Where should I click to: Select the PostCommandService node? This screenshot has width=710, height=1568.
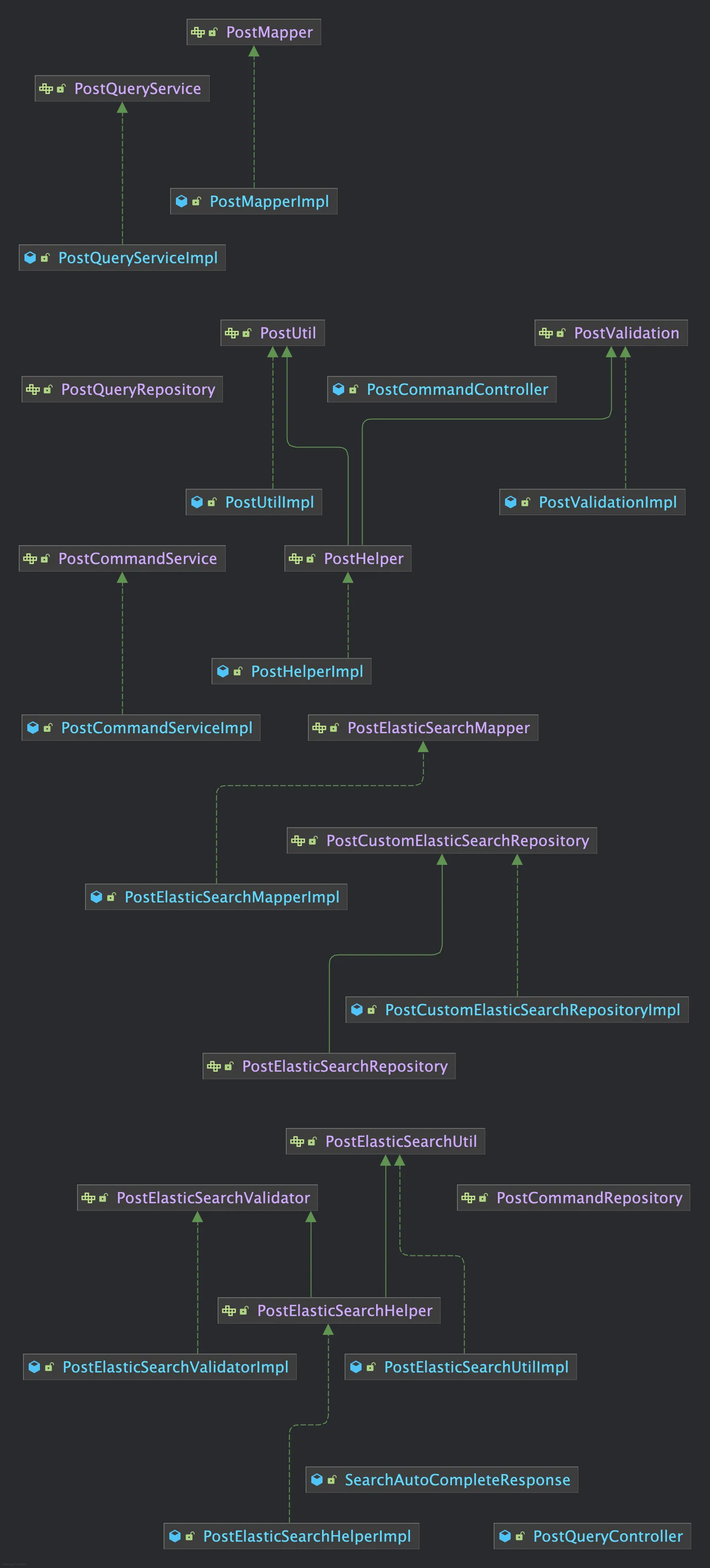click(x=122, y=559)
